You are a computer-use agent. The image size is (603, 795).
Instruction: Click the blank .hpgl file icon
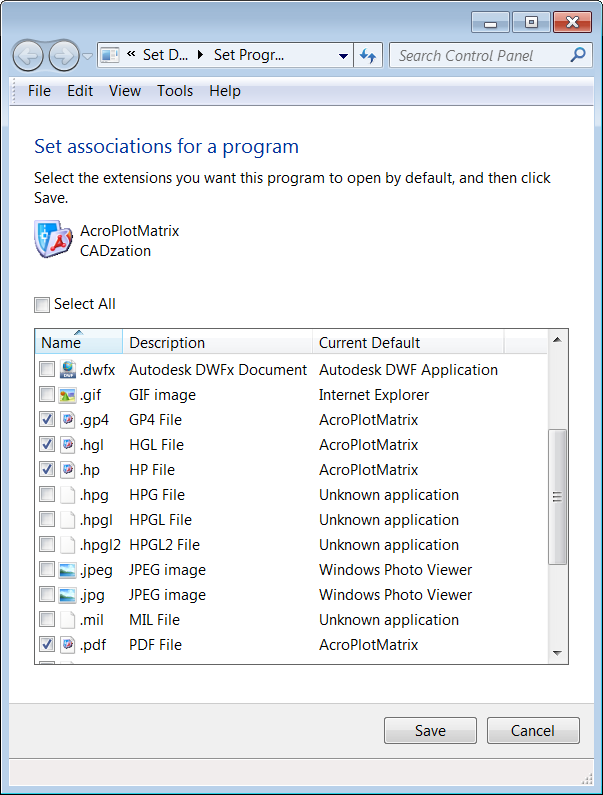(x=67, y=520)
